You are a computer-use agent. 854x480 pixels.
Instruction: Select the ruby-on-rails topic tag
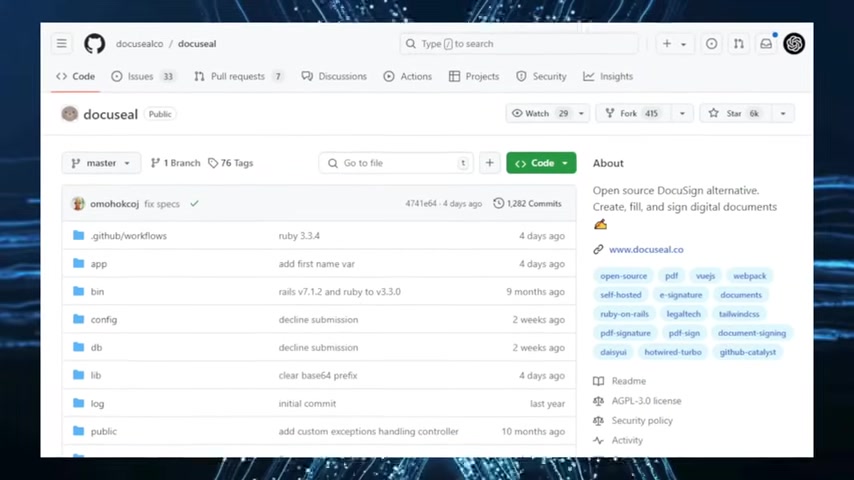coord(624,314)
